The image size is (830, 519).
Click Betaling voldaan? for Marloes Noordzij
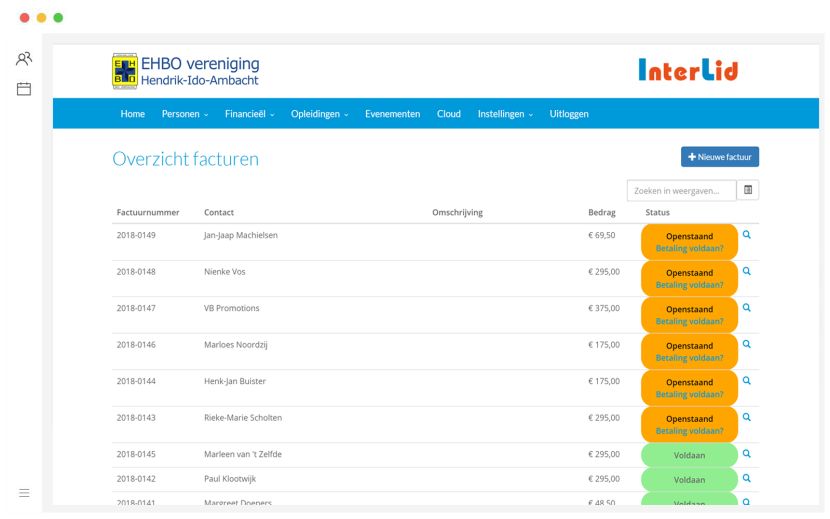(689, 358)
